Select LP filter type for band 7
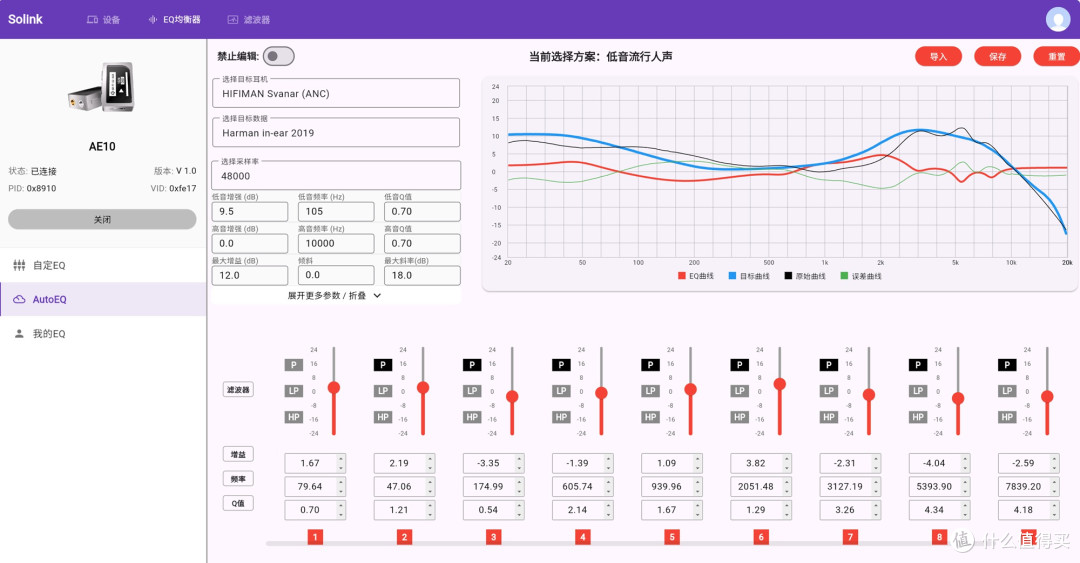Image resolution: width=1080 pixels, height=563 pixels. click(x=829, y=391)
